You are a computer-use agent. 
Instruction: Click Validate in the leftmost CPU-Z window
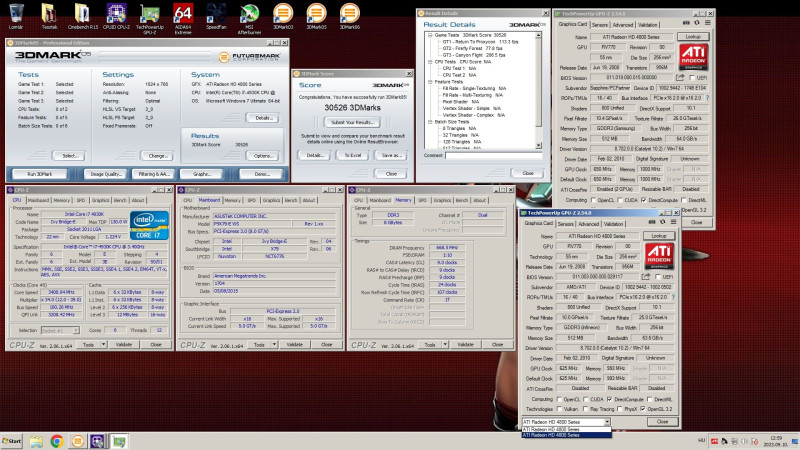click(124, 345)
